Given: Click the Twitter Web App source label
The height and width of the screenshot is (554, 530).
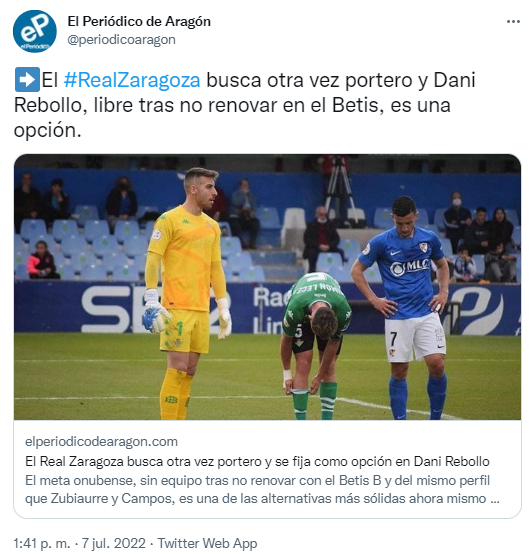Looking at the screenshot, I should pyautogui.click(x=207, y=543).
